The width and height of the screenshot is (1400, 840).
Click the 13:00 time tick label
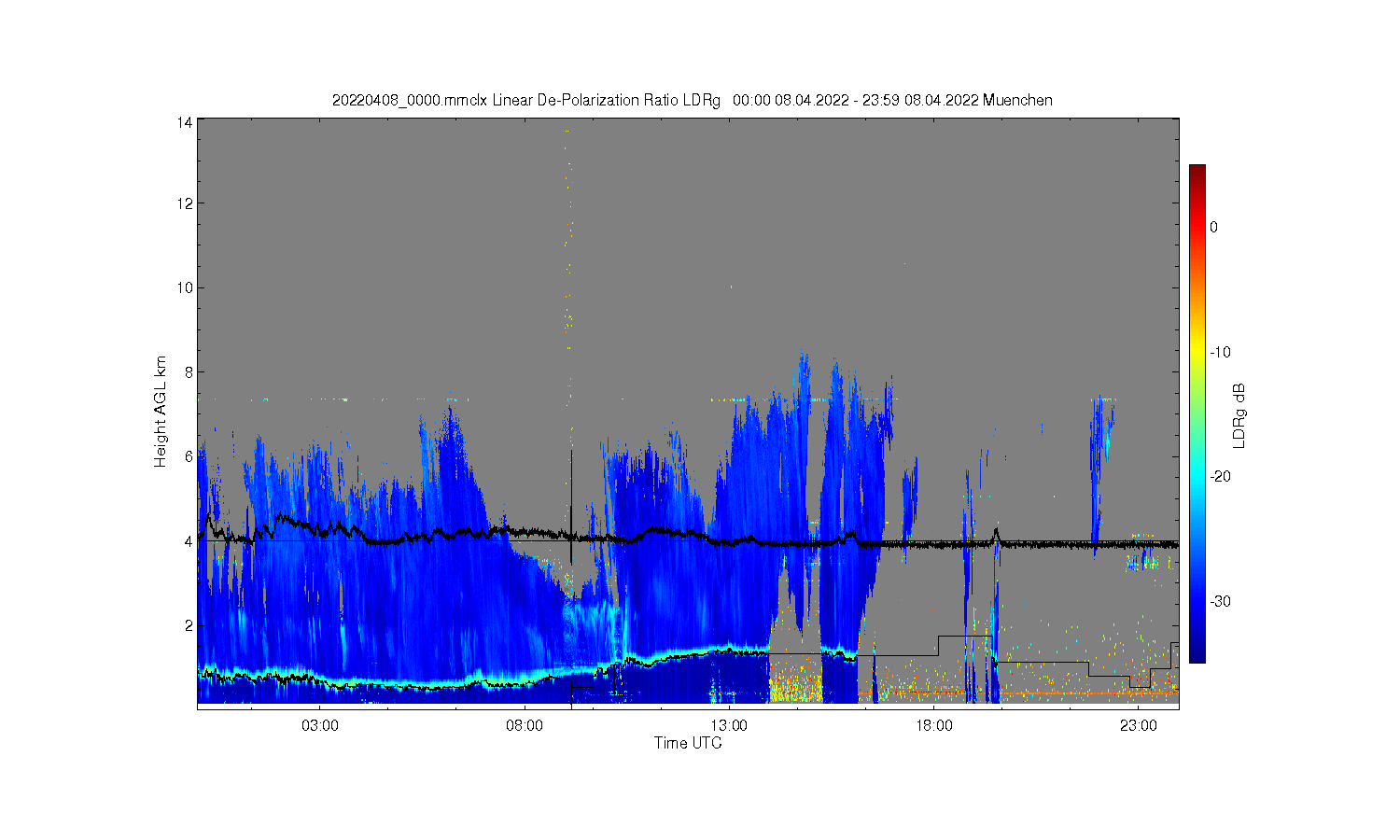(x=729, y=725)
